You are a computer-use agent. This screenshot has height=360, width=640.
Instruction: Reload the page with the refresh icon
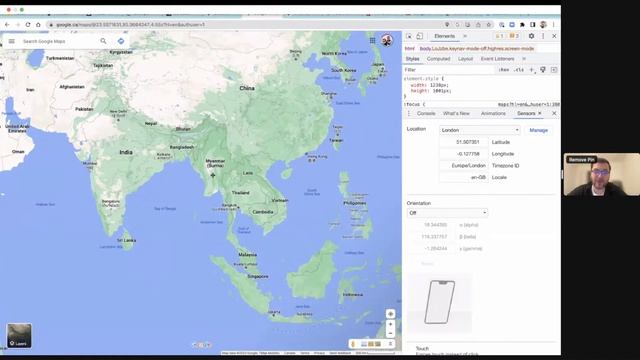click(28, 25)
